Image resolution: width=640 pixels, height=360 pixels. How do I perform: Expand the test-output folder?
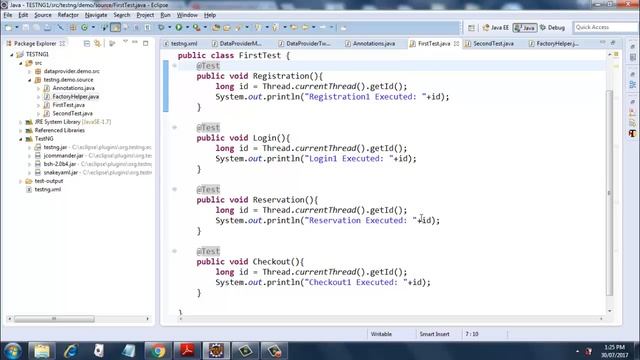point(20,181)
